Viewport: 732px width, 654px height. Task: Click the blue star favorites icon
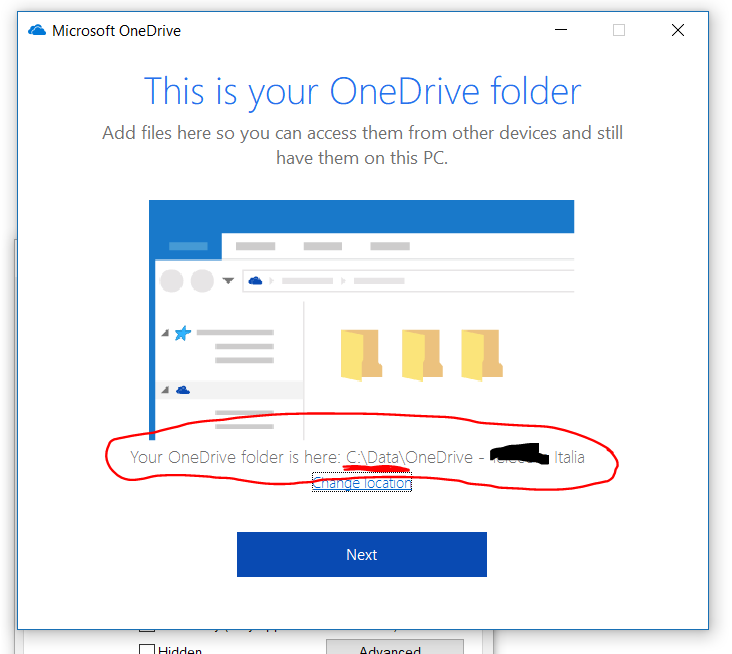[x=182, y=334]
